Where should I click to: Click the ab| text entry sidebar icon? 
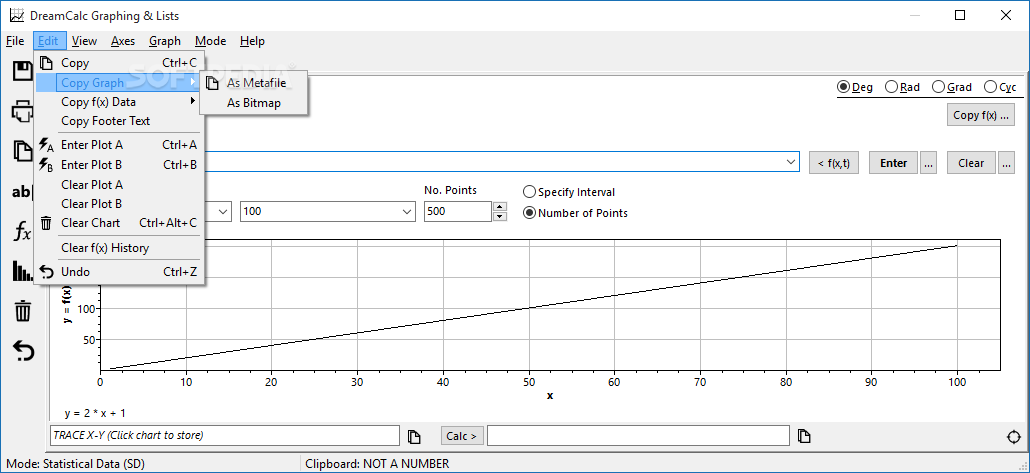click(x=23, y=192)
